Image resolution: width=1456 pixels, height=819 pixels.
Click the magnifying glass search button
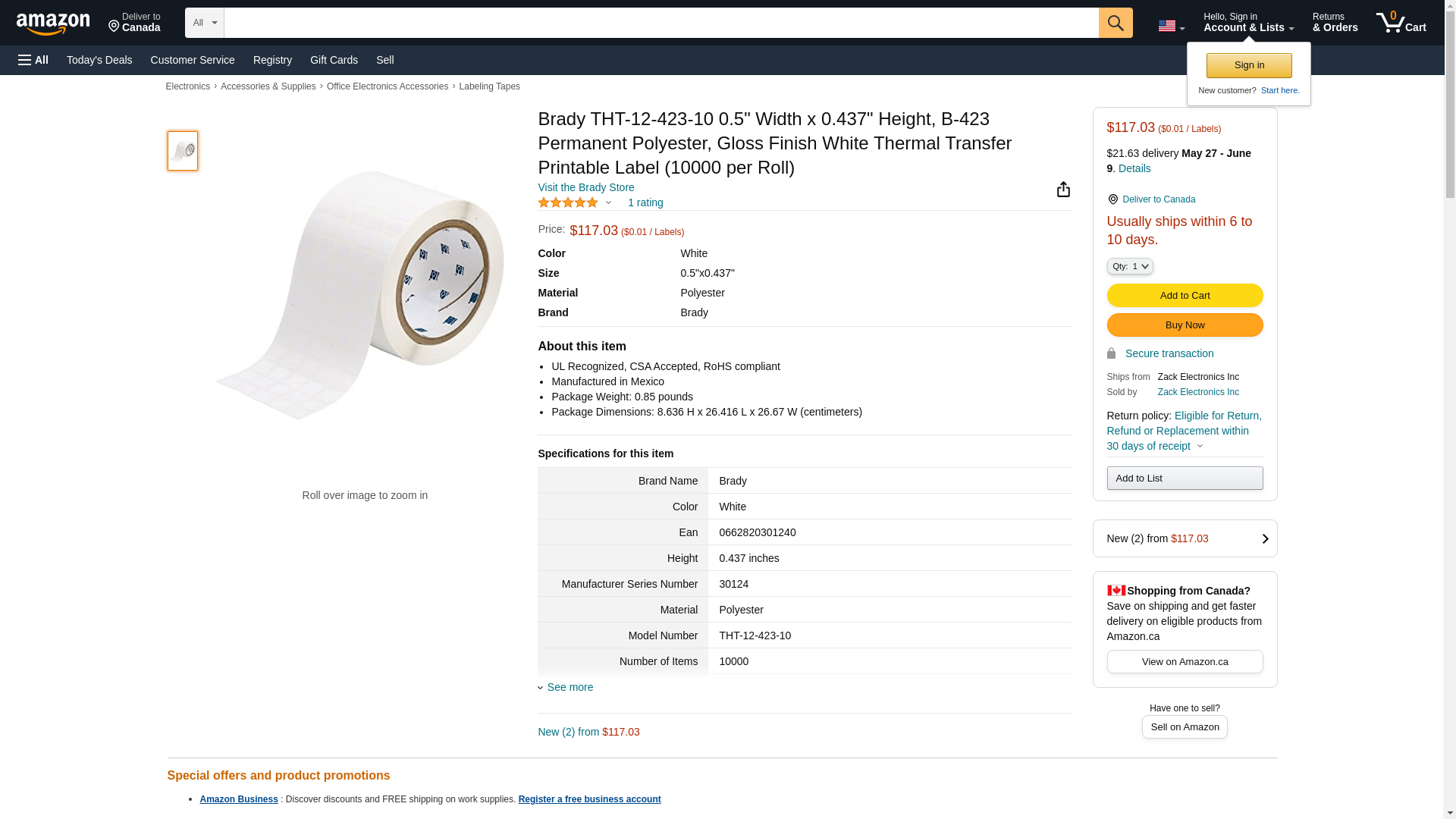(x=1115, y=23)
